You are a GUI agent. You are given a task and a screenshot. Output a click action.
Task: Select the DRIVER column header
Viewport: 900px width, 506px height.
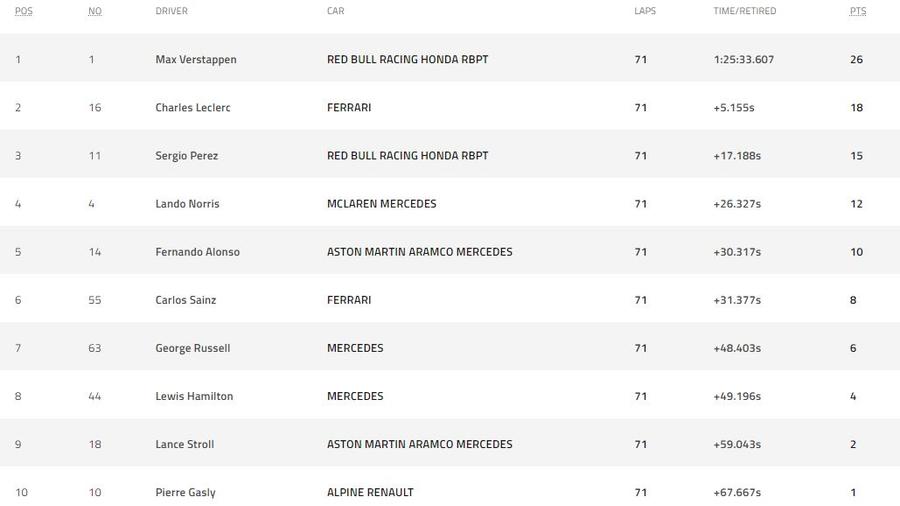[x=171, y=11]
